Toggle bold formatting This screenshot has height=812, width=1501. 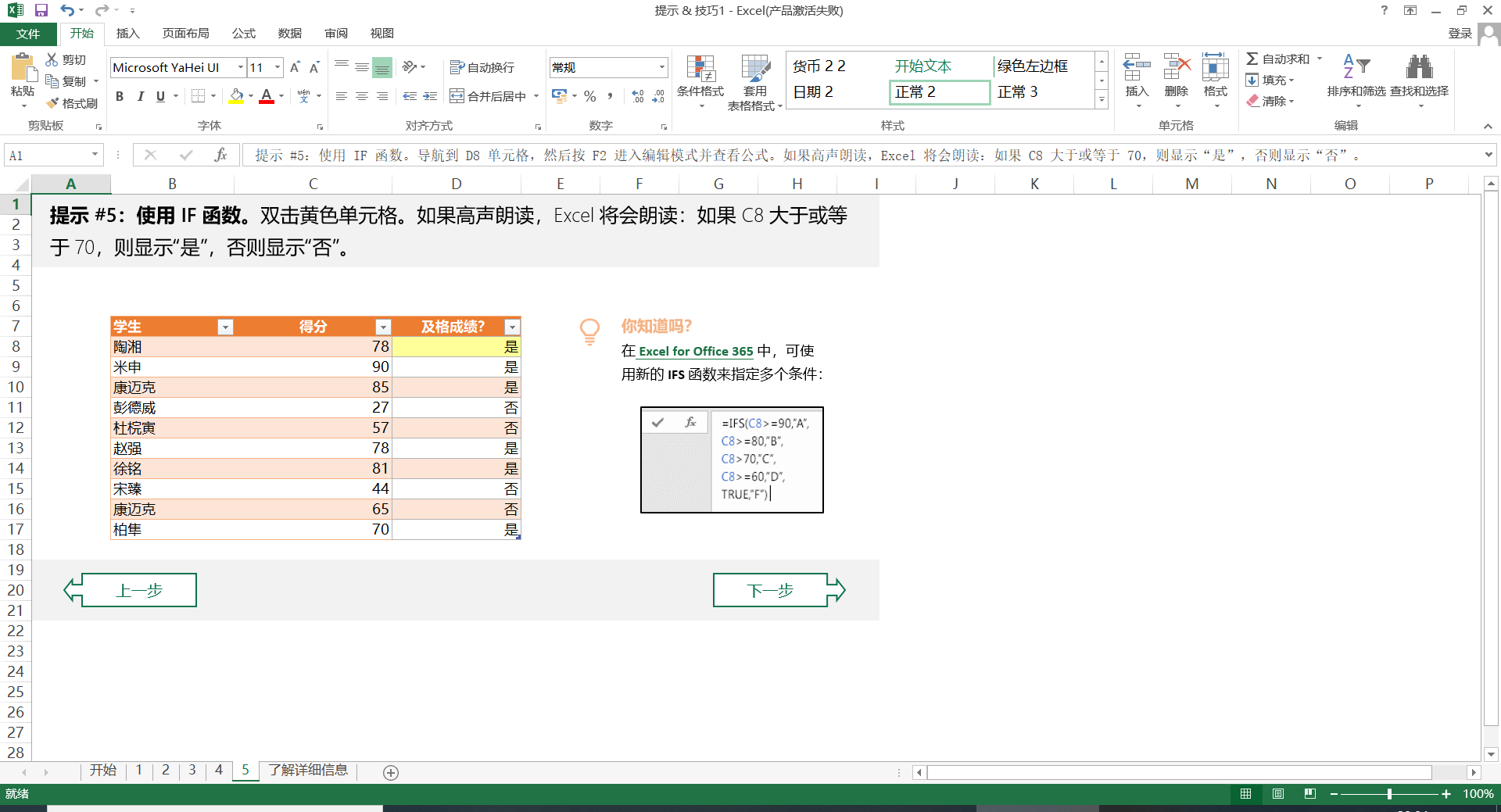(x=120, y=96)
